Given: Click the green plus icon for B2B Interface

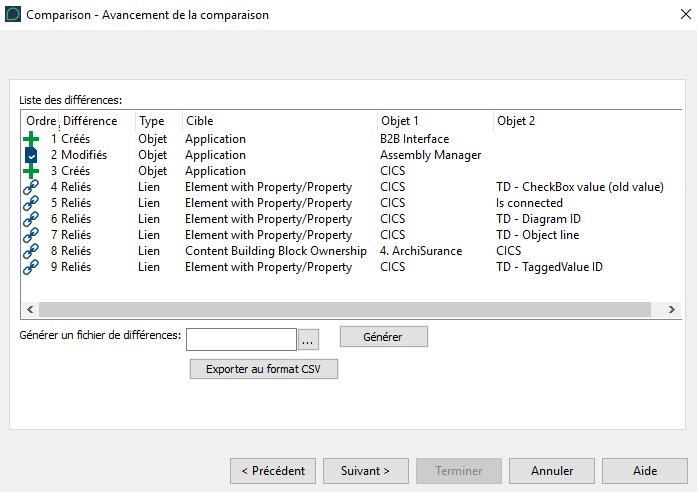Looking at the screenshot, I should [31, 139].
